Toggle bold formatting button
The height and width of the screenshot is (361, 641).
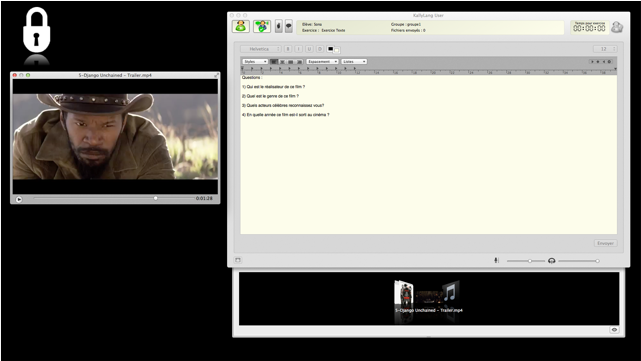pyautogui.click(x=288, y=49)
